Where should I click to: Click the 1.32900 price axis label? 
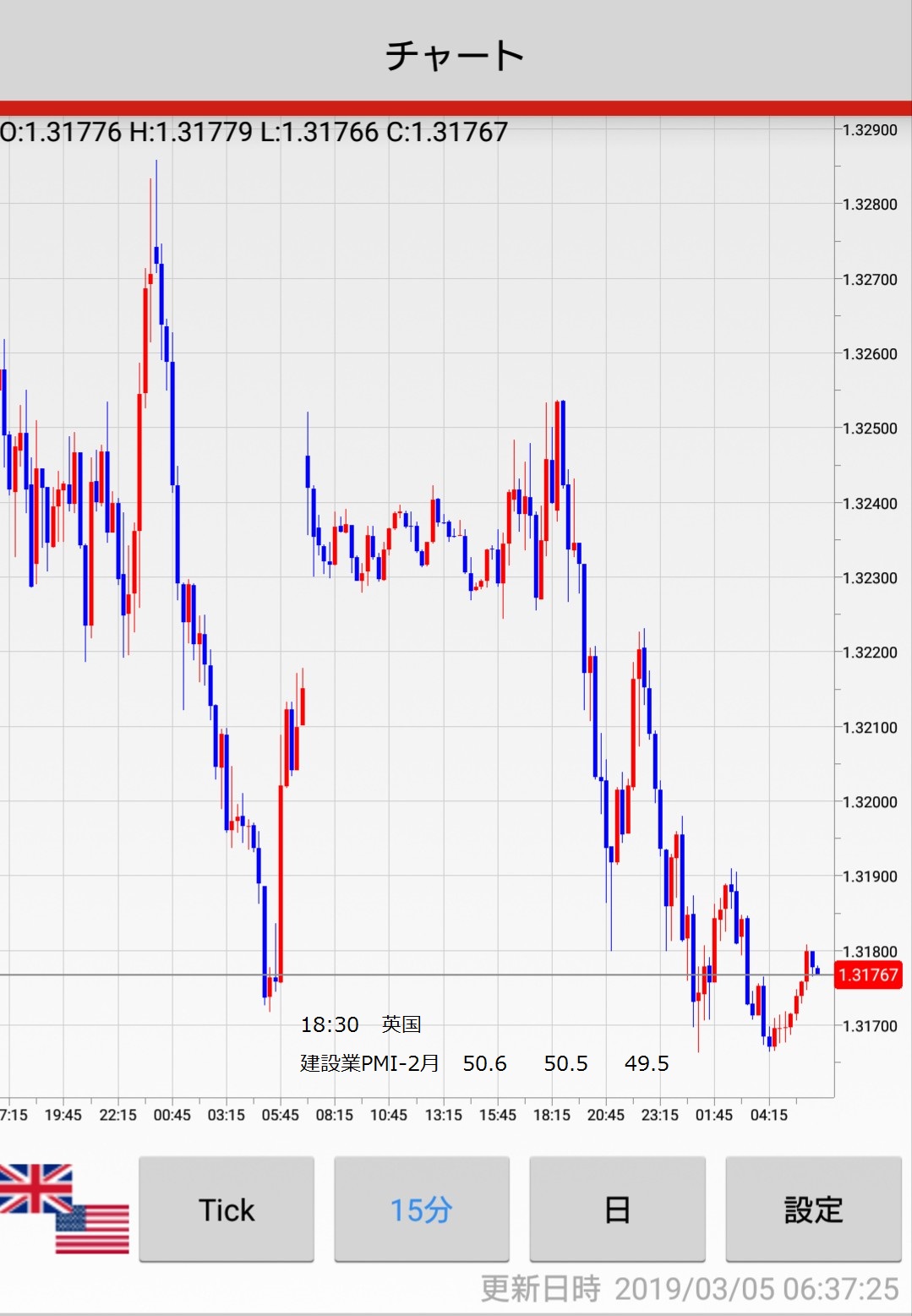pos(870,130)
